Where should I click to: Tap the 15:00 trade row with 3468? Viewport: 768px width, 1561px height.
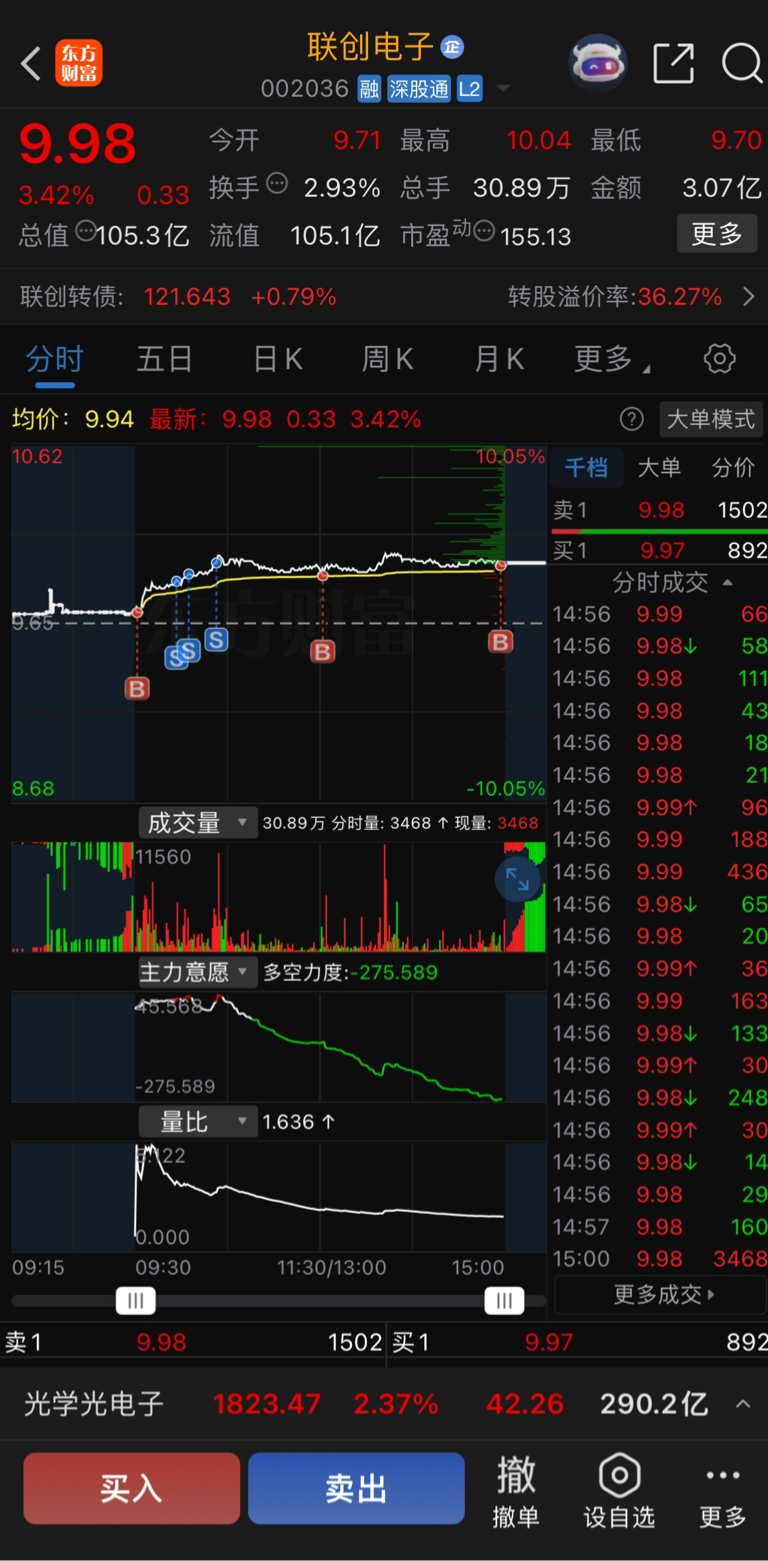pyautogui.click(x=659, y=1258)
